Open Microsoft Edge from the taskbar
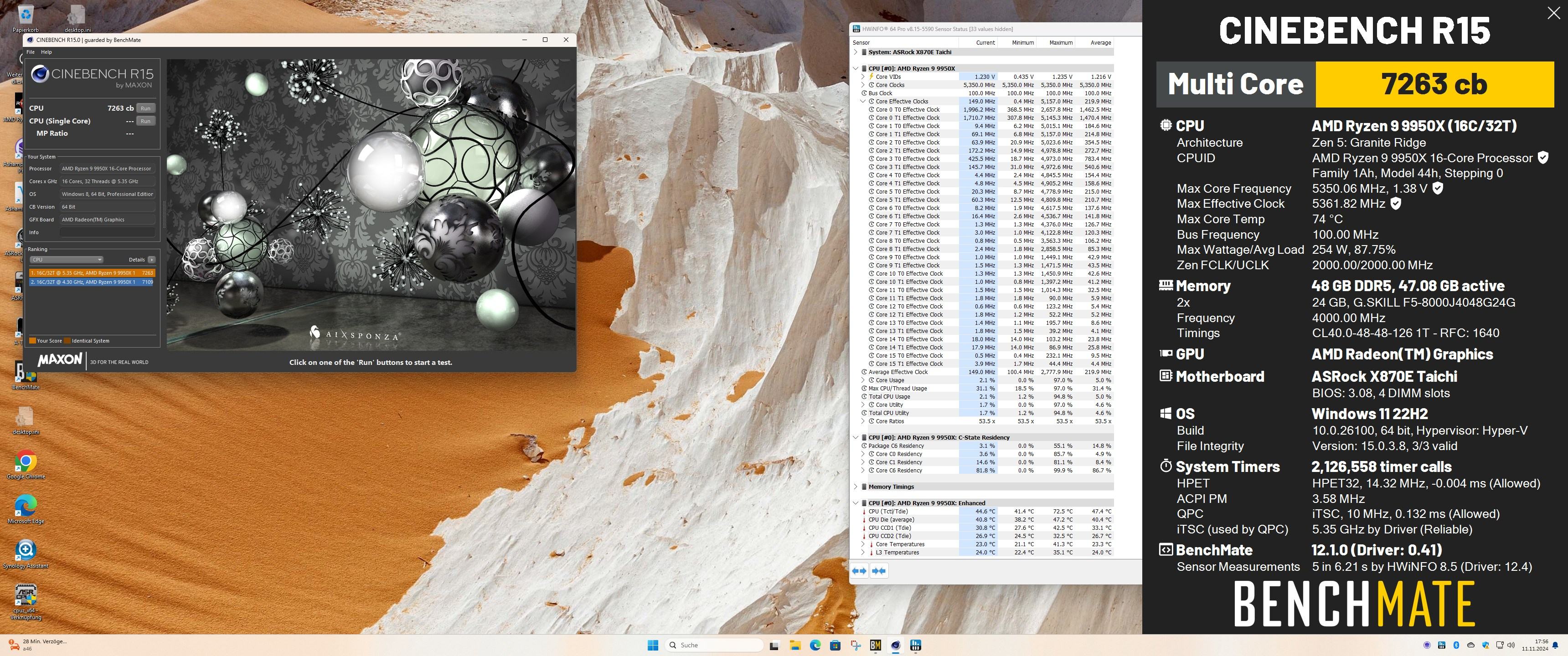The height and width of the screenshot is (656, 1568). point(815,645)
